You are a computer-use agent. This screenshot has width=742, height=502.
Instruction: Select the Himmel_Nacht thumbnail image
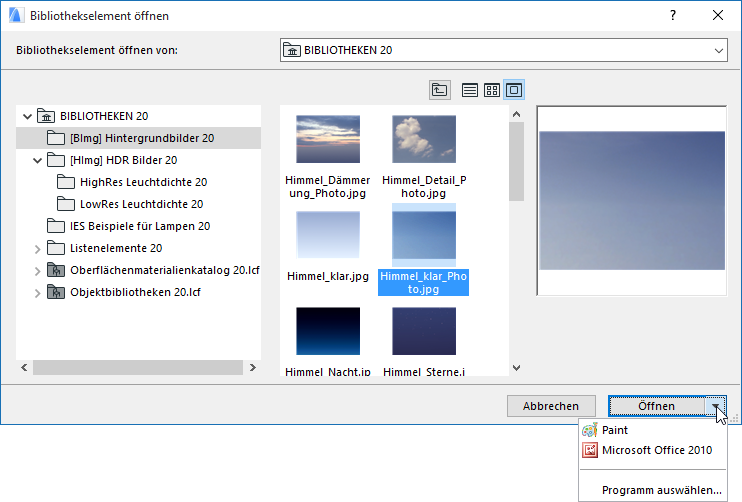[328, 331]
